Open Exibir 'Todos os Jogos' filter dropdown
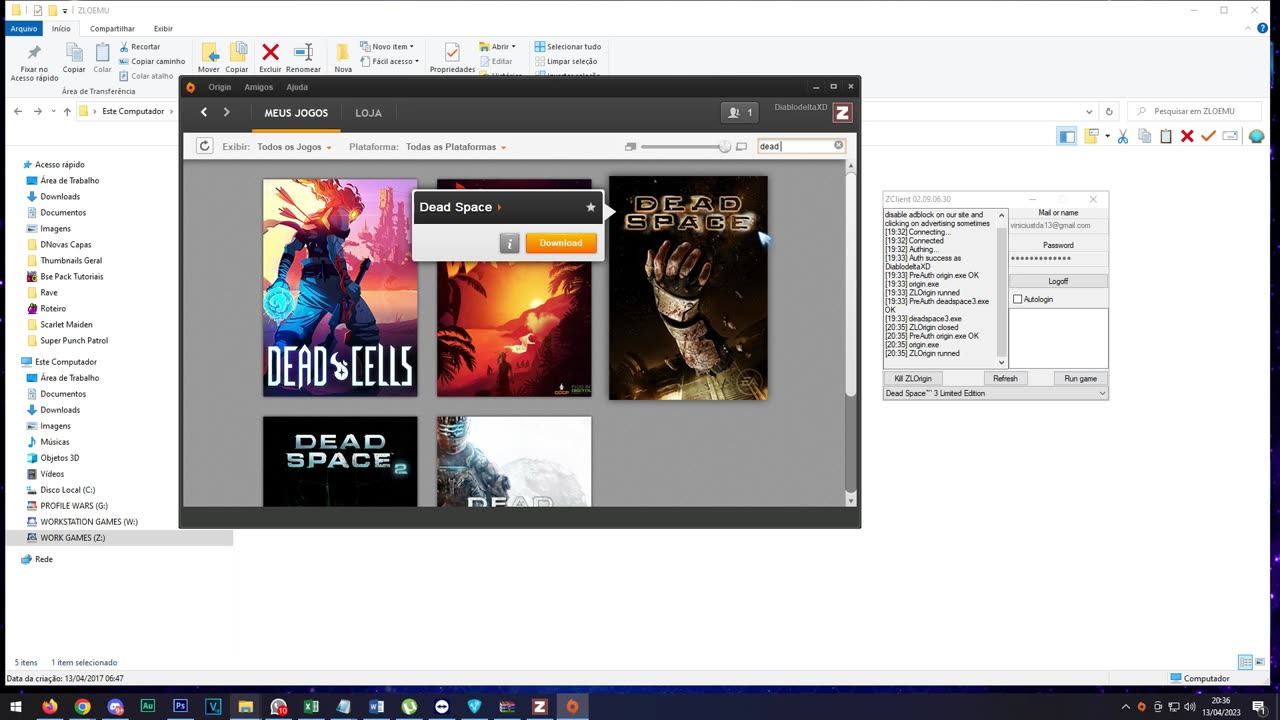 pyautogui.click(x=294, y=147)
